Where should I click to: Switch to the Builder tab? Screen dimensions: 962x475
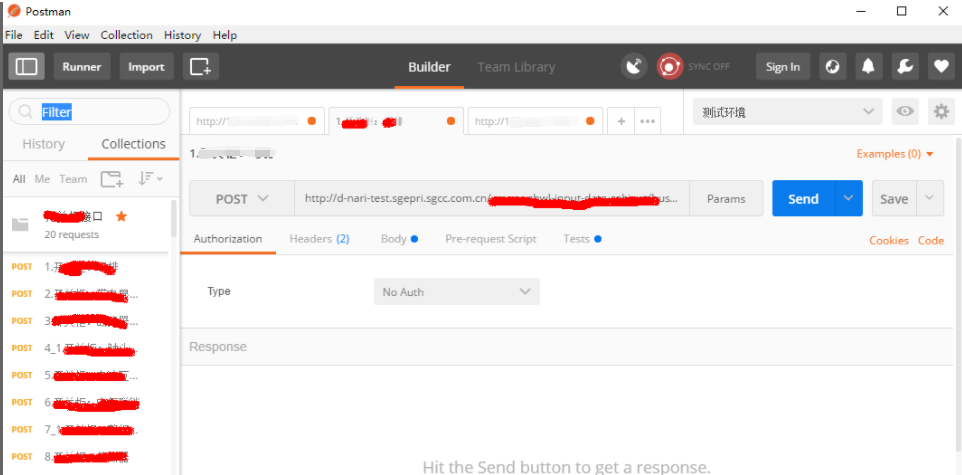429,67
